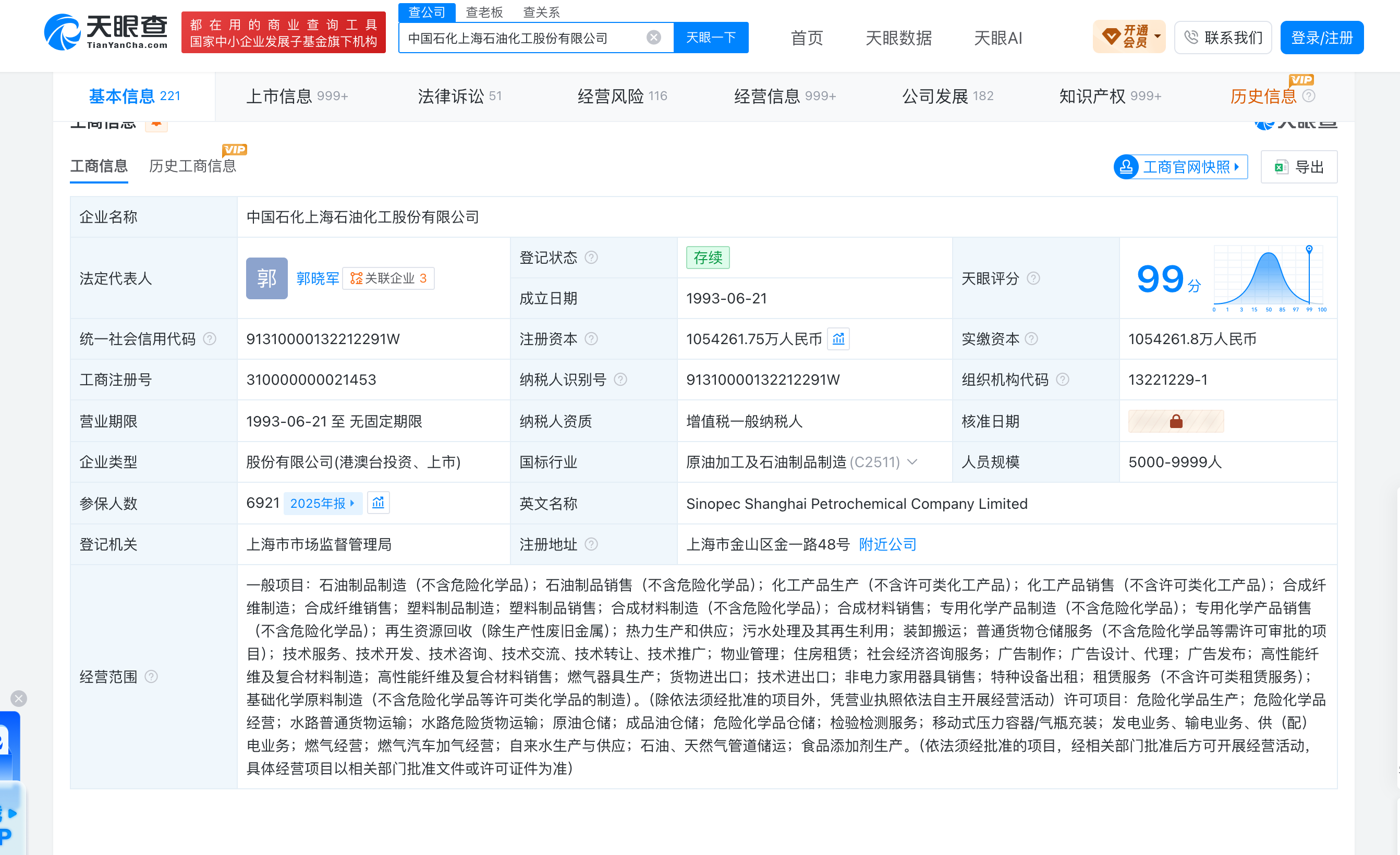Go to 首页 in top navigation
The image size is (1400, 855).
click(x=807, y=38)
